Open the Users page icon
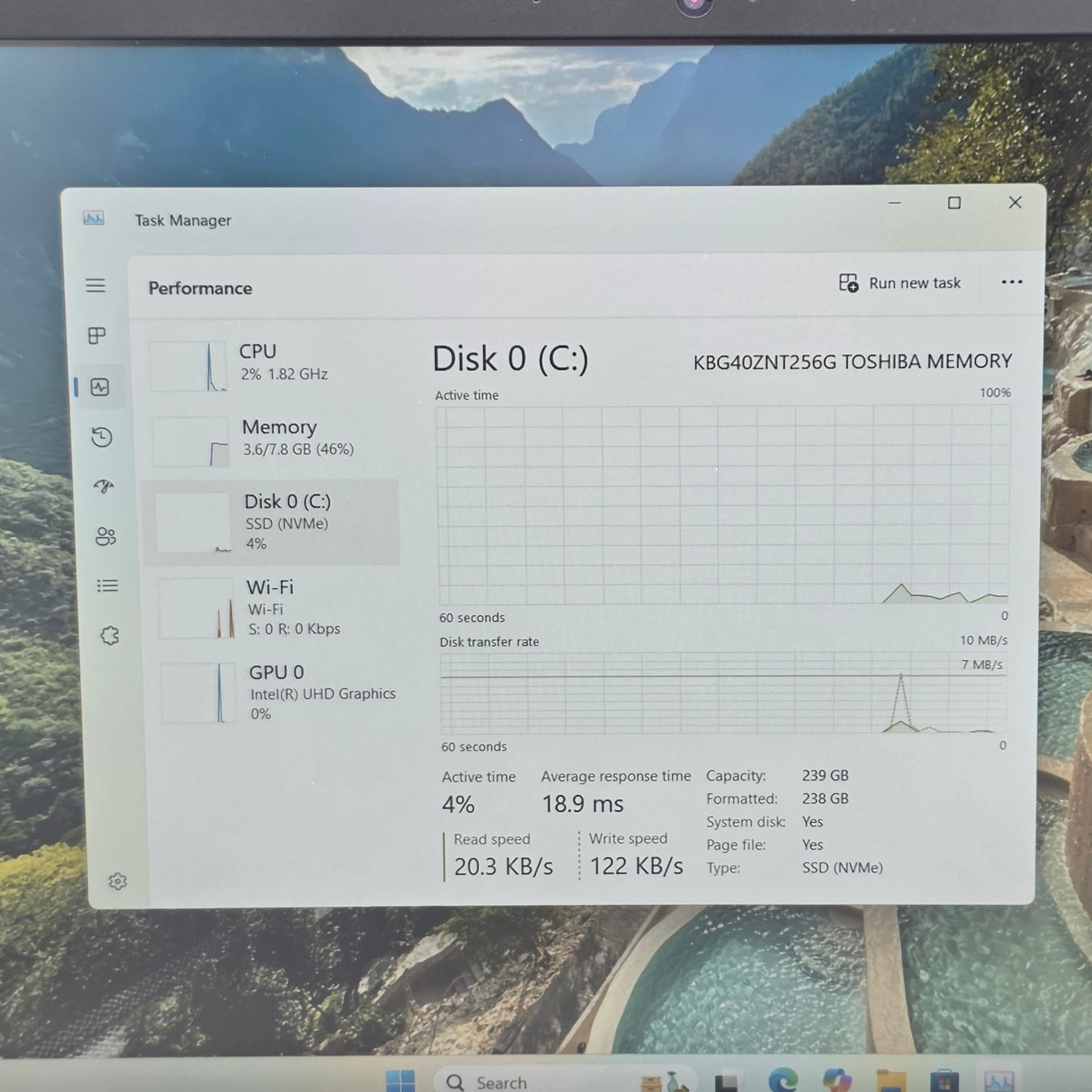The width and height of the screenshot is (1092, 1092). 105,536
